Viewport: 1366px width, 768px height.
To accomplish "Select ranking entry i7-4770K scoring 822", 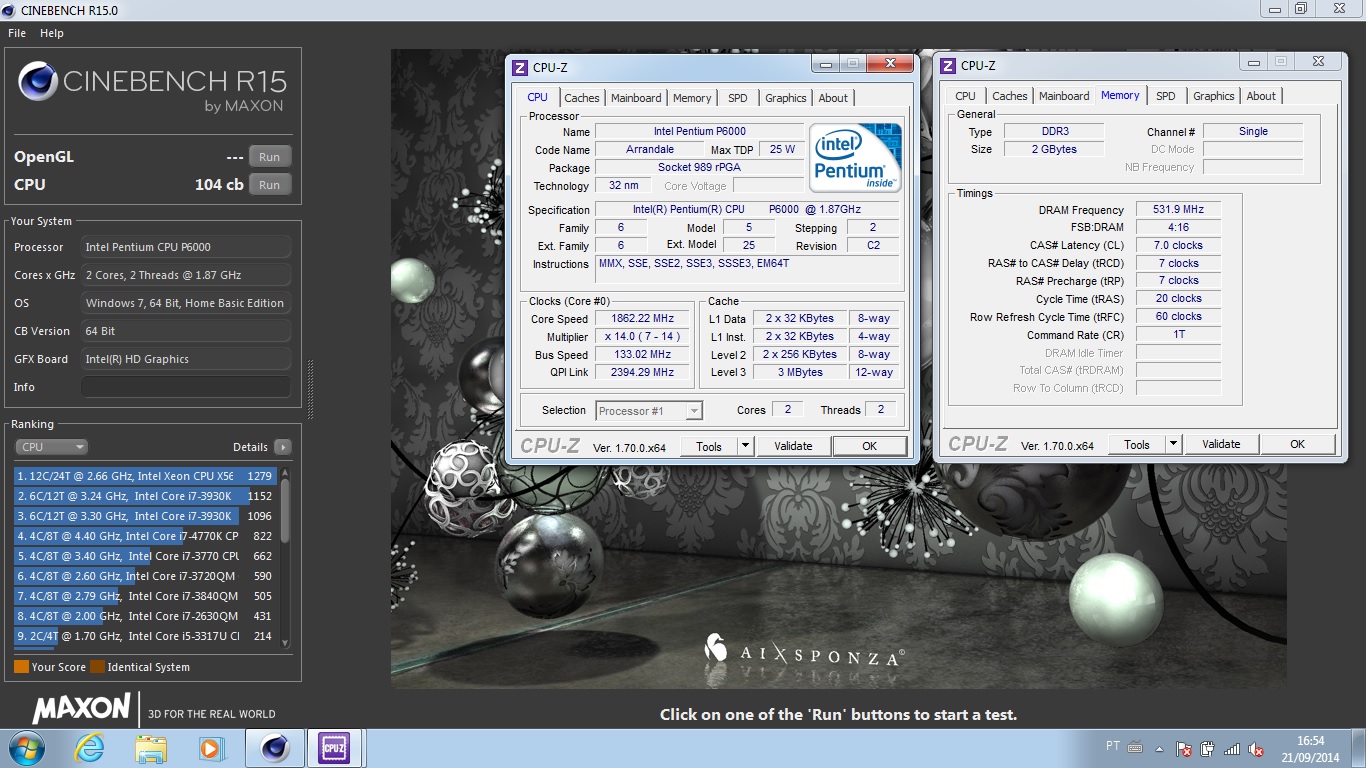I will [x=145, y=536].
